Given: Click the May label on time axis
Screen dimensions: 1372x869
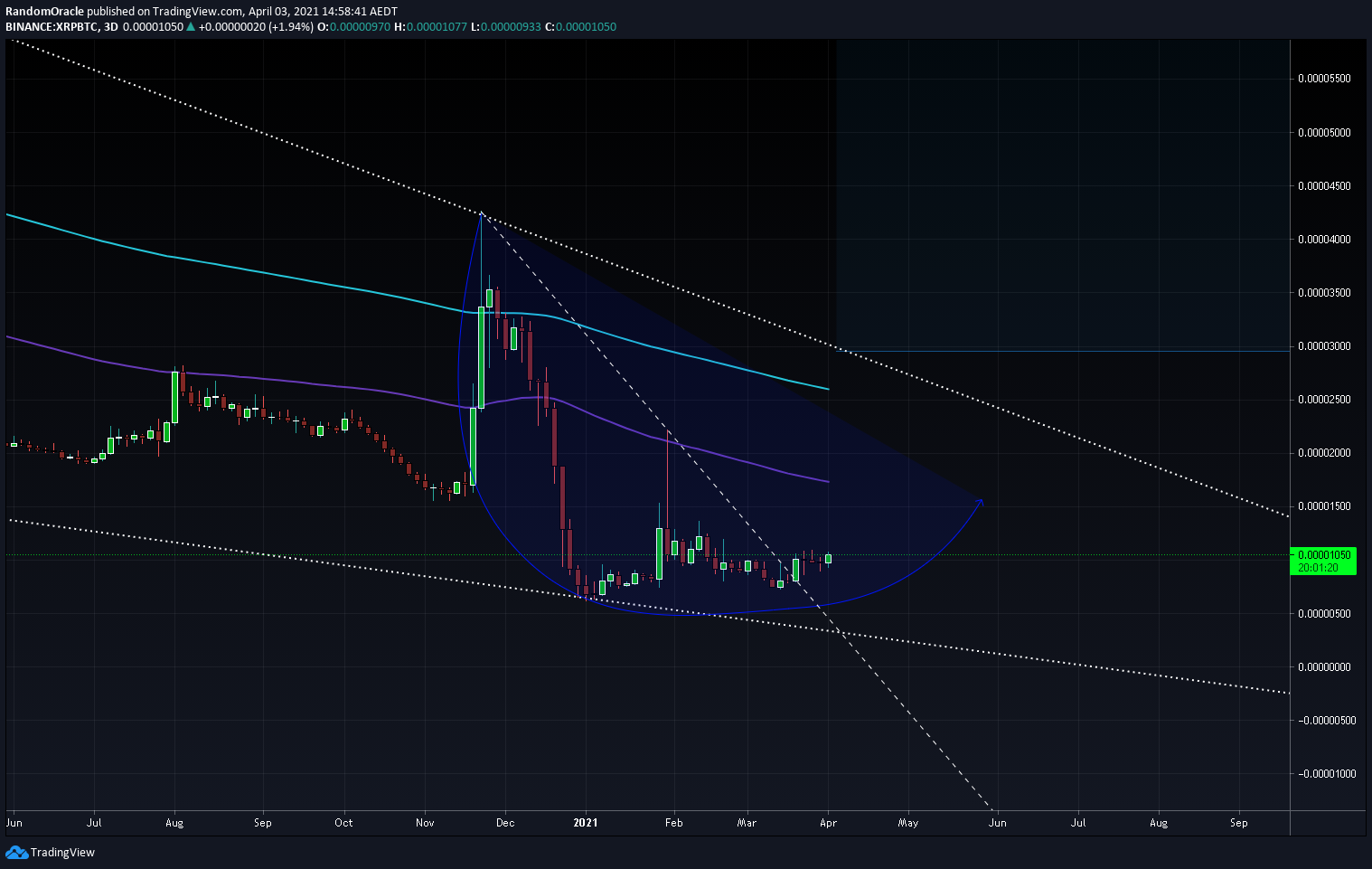Looking at the screenshot, I should (908, 823).
